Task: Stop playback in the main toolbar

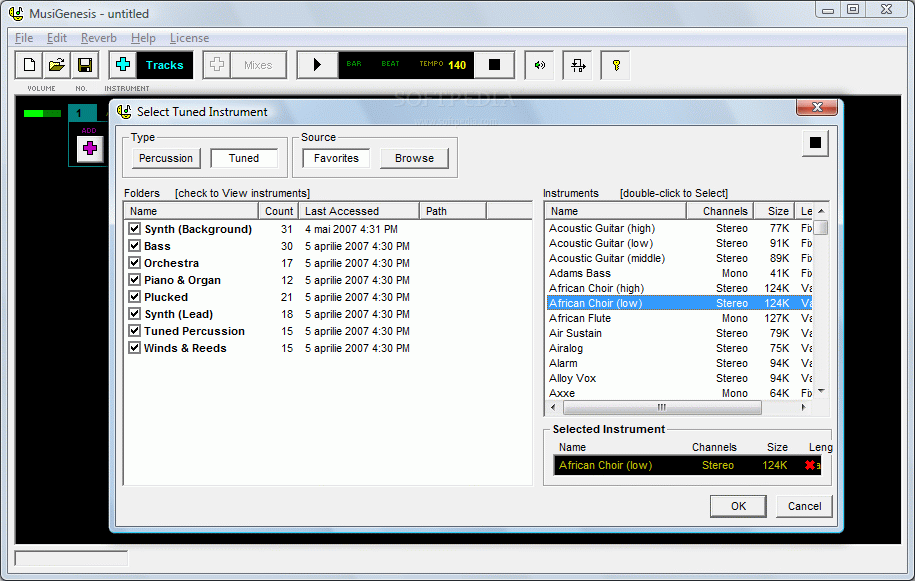Action: click(494, 65)
